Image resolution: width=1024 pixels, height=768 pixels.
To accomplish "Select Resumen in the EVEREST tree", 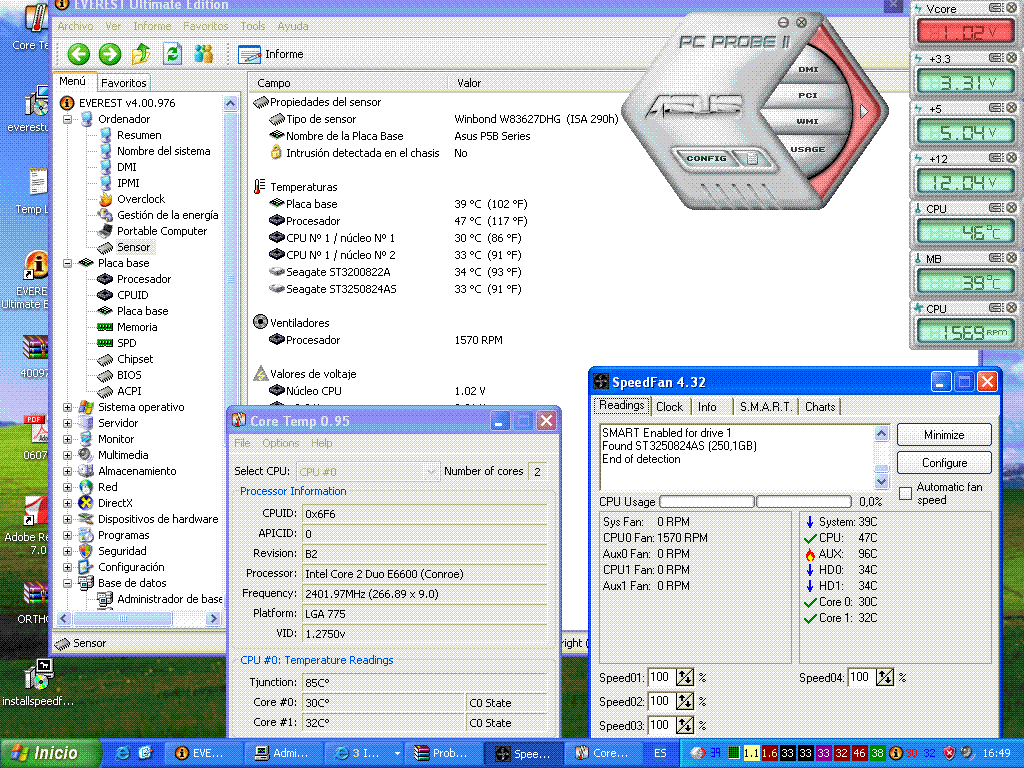I will click(139, 135).
